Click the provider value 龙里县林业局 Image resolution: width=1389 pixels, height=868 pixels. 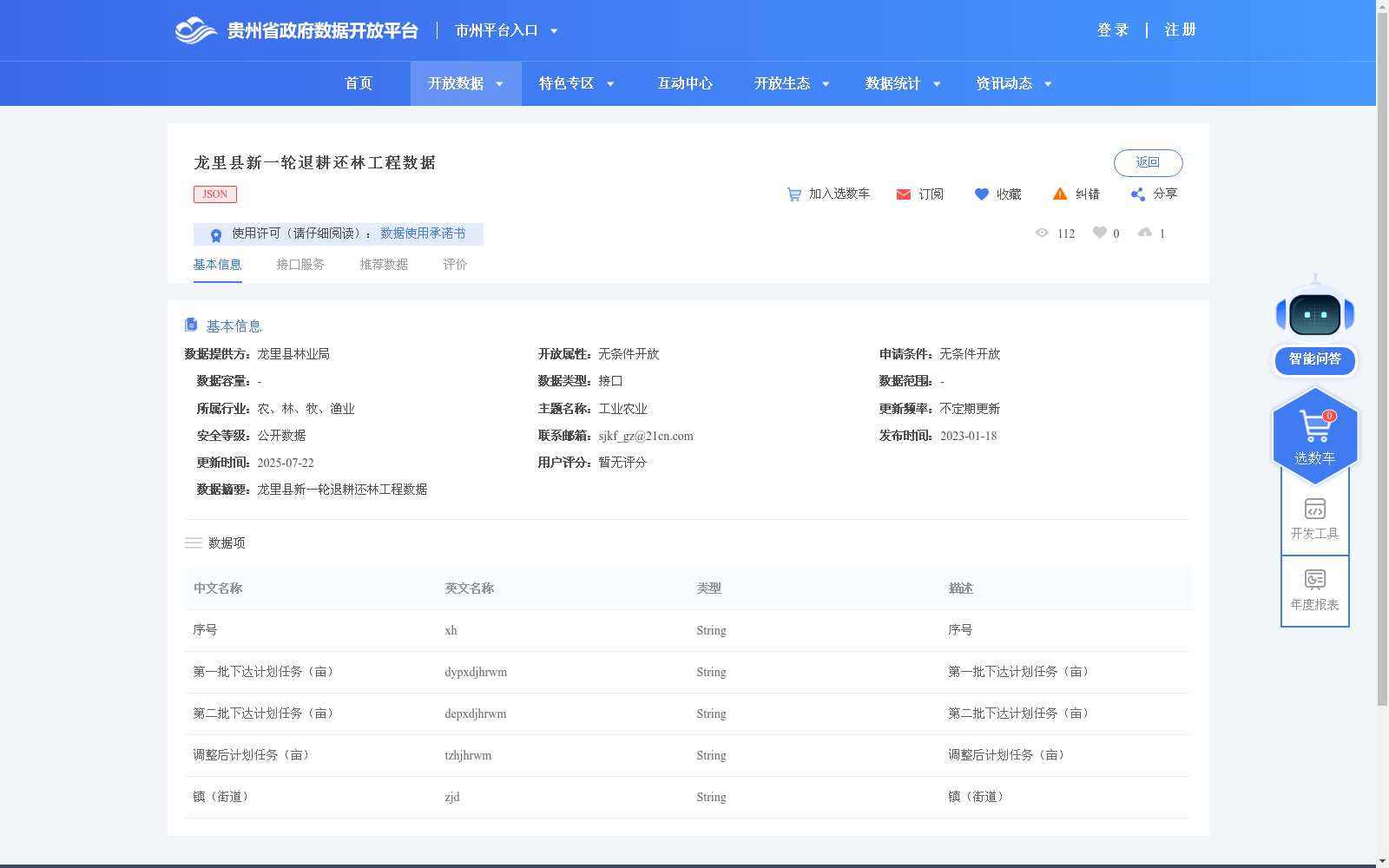(293, 354)
